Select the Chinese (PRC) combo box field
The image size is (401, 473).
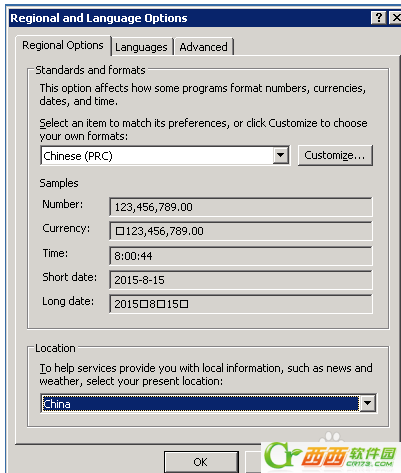[165, 155]
